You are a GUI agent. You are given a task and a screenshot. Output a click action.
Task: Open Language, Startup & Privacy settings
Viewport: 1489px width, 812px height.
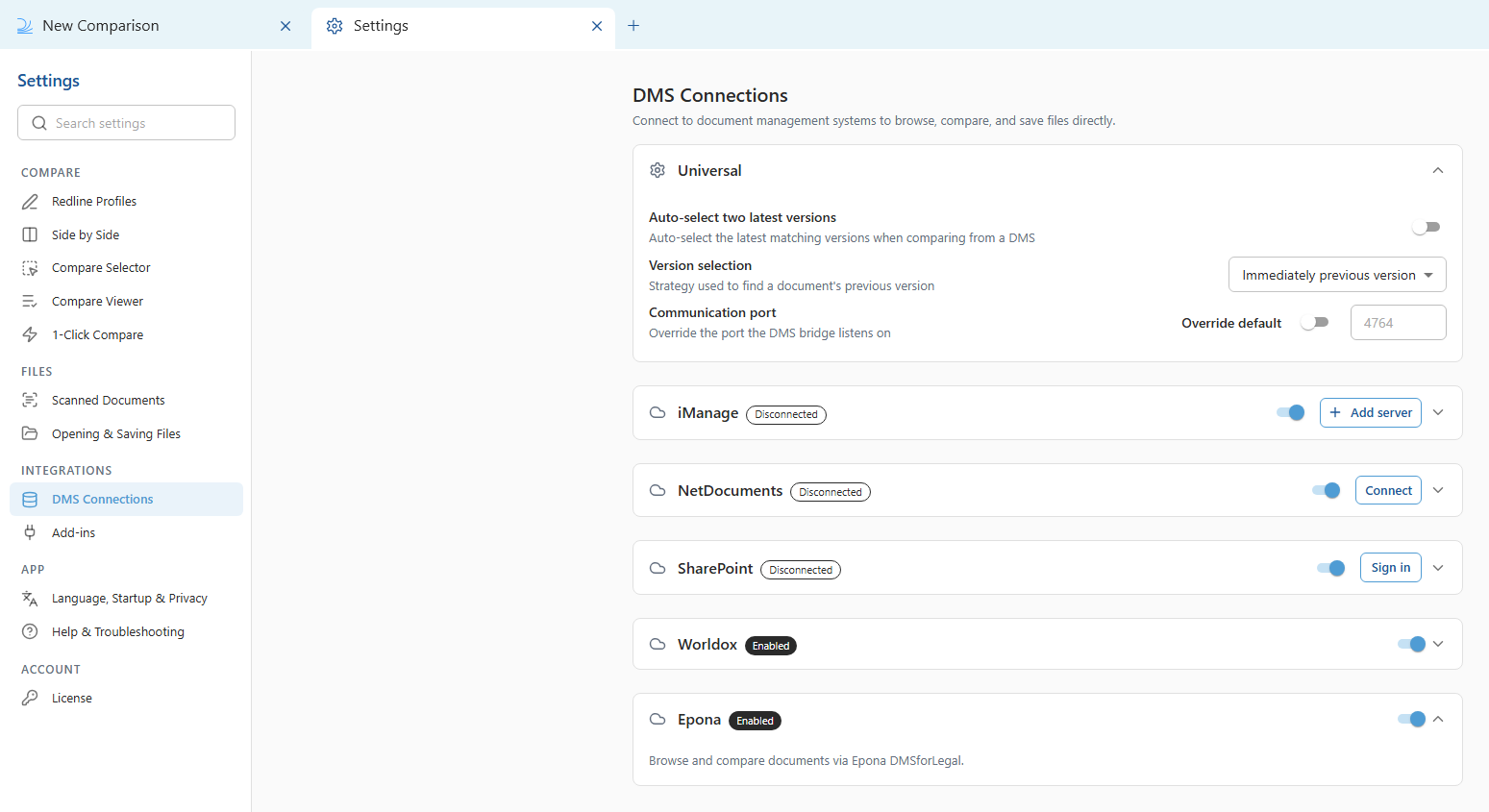(126, 599)
